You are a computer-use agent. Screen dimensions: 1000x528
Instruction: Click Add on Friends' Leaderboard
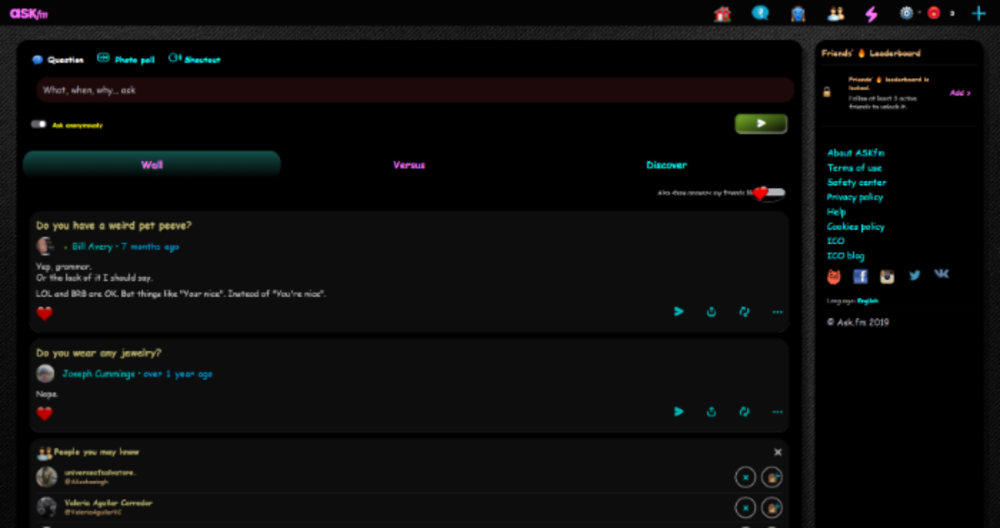click(x=960, y=93)
